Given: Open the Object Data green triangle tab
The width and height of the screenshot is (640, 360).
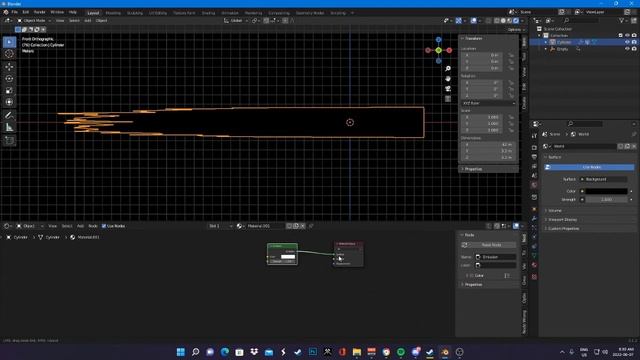Looking at the screenshot, I should pyautogui.click(x=534, y=256).
